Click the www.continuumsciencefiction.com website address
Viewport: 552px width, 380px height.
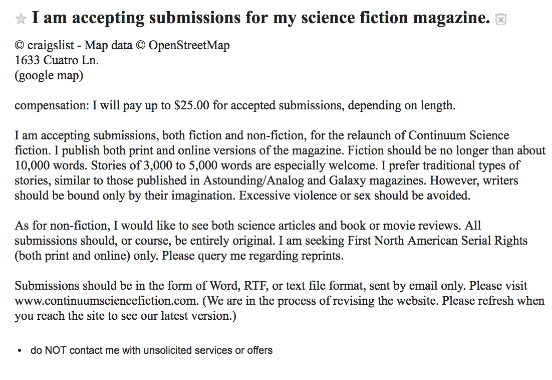(x=106, y=301)
